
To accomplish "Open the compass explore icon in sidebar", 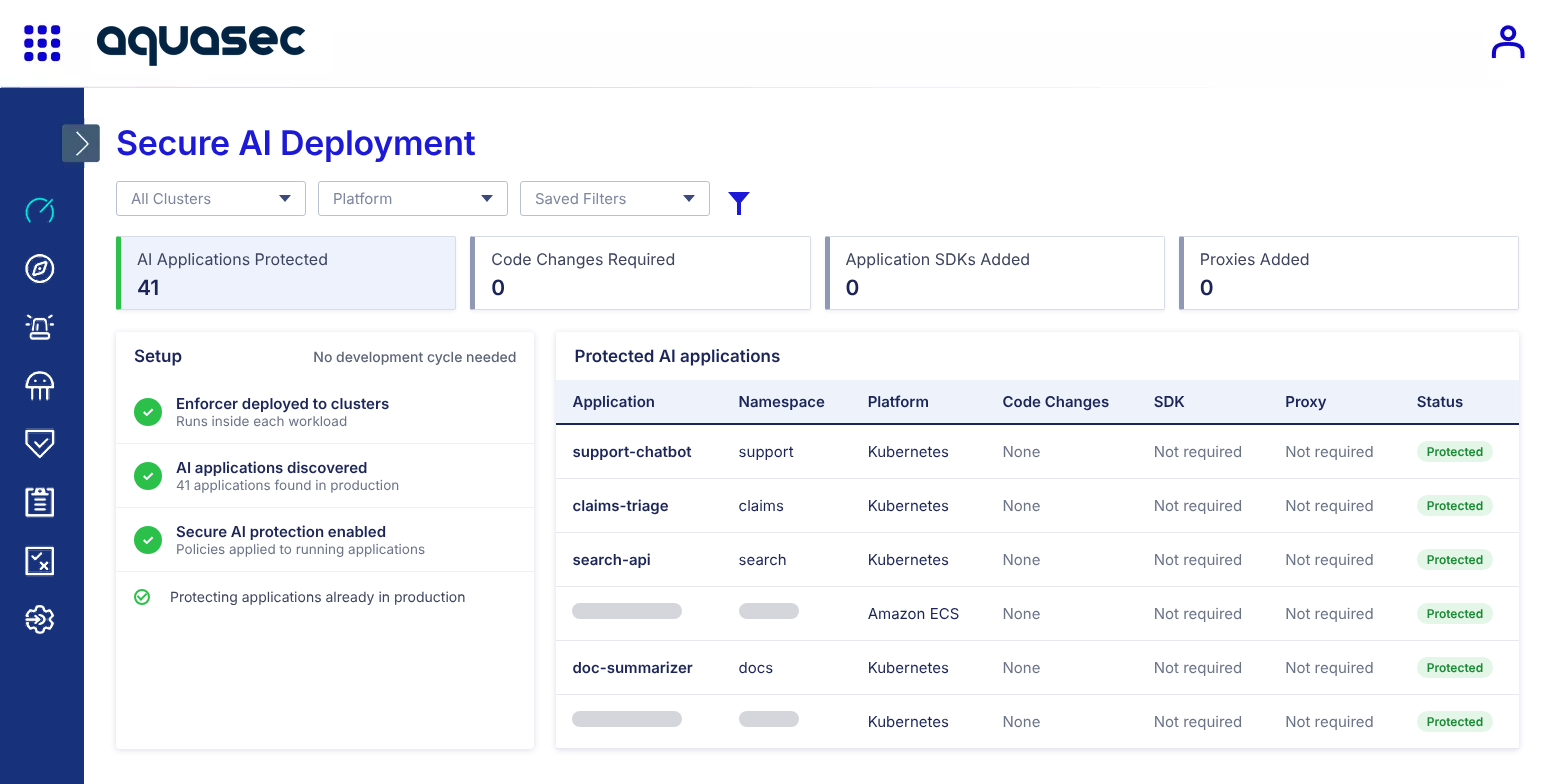I will [x=40, y=269].
